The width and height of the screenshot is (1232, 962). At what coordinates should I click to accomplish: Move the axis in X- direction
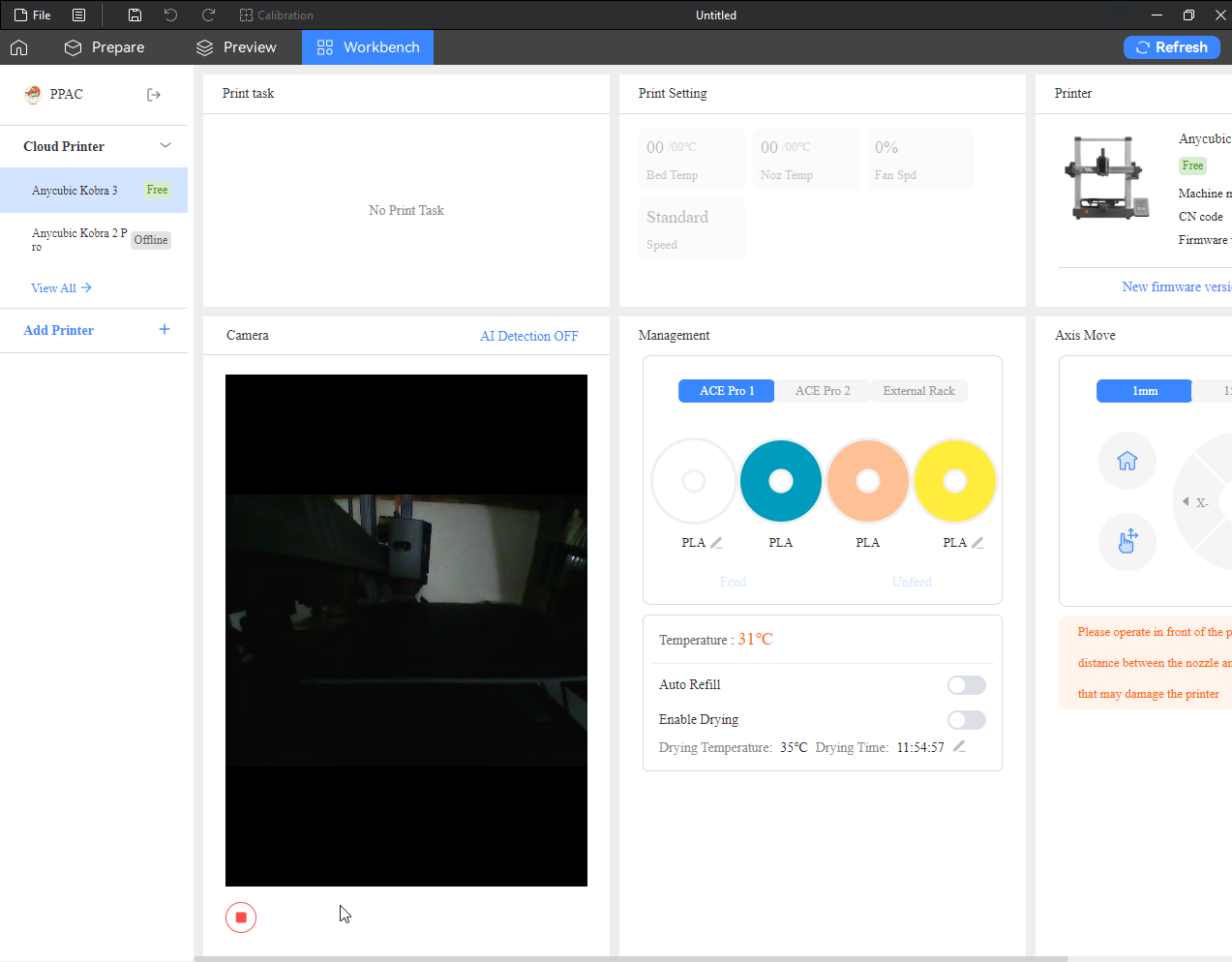pos(1196,502)
